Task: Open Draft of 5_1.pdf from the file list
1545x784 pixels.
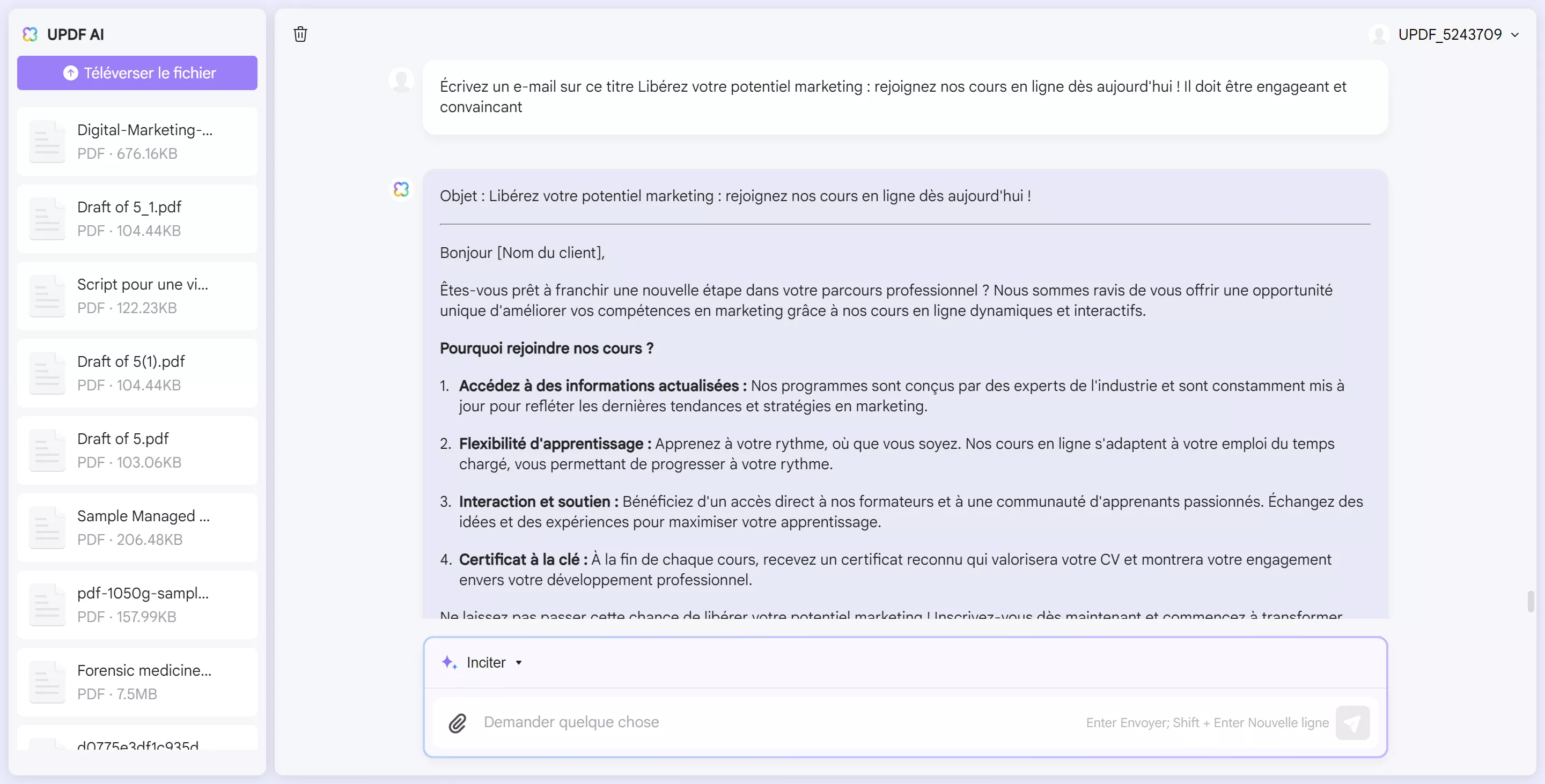Action: (137, 218)
